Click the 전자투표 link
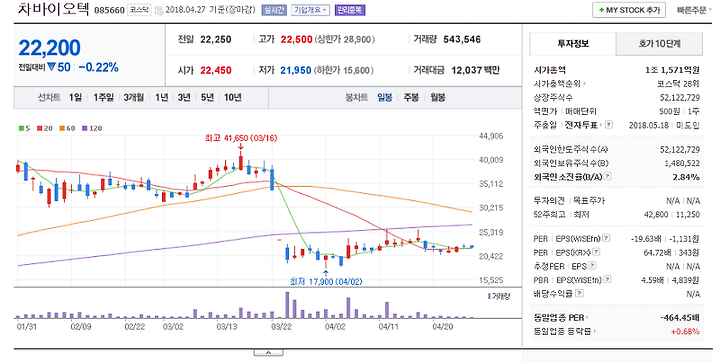 tap(581, 124)
